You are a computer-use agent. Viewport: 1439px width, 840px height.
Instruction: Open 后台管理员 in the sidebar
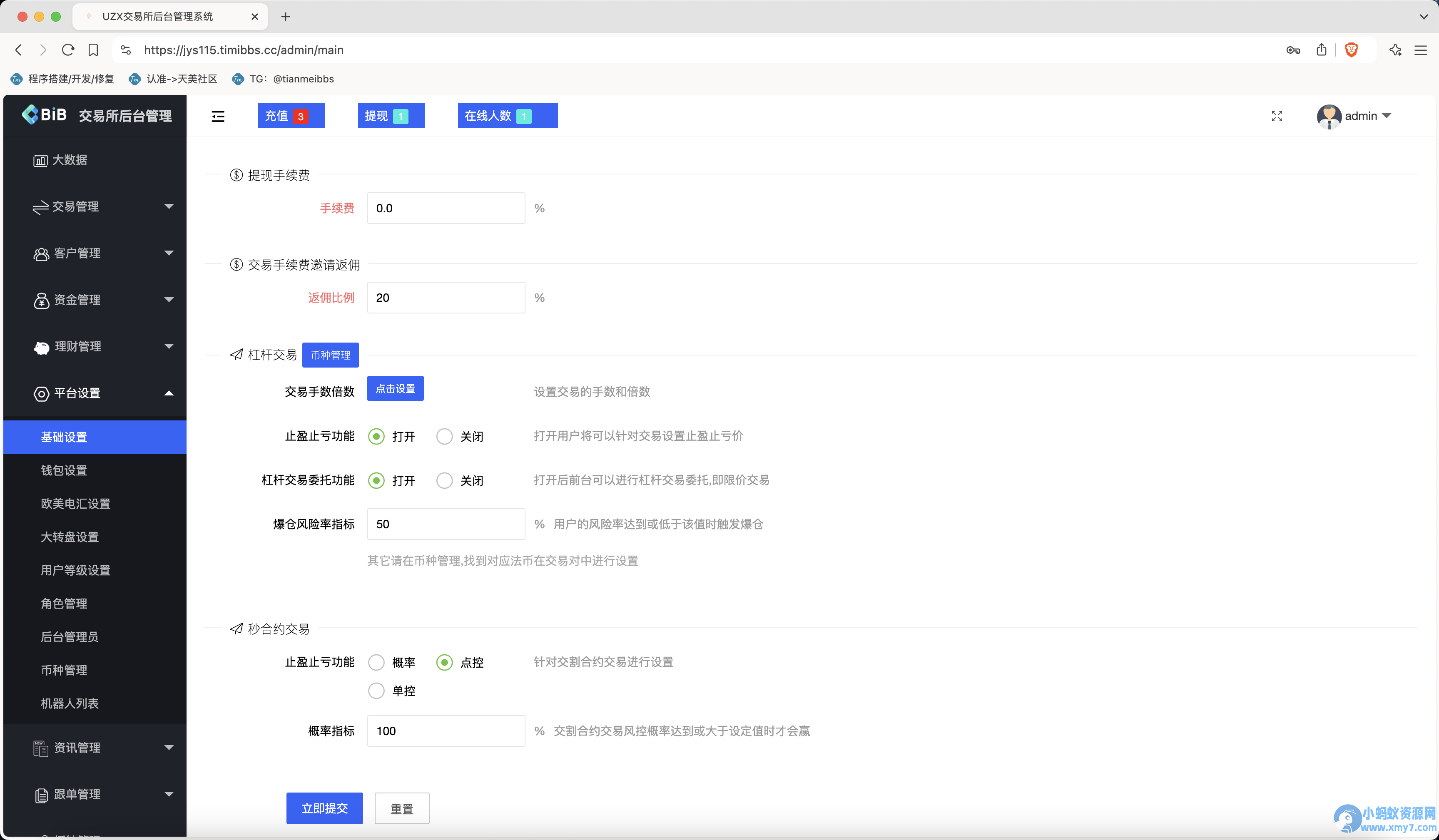point(95,637)
